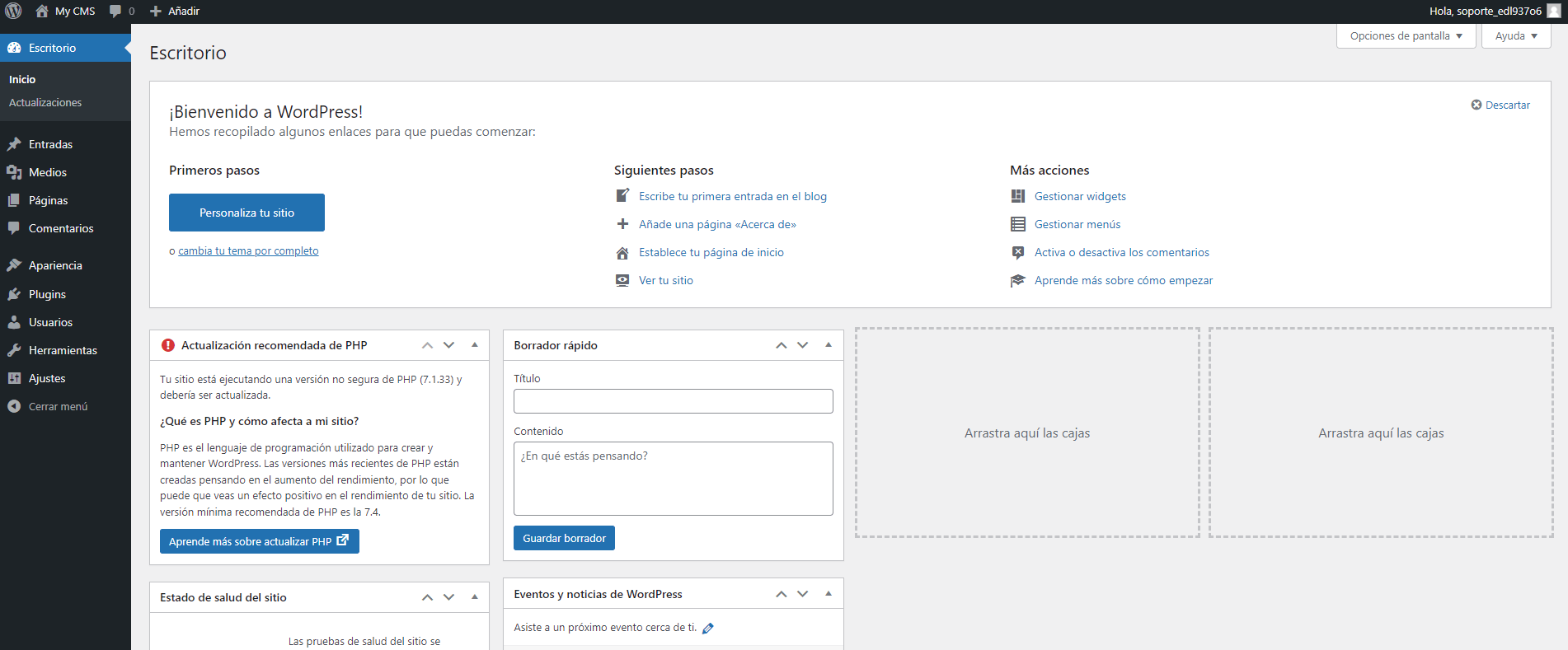Go to Apariencia menu label

(x=55, y=265)
